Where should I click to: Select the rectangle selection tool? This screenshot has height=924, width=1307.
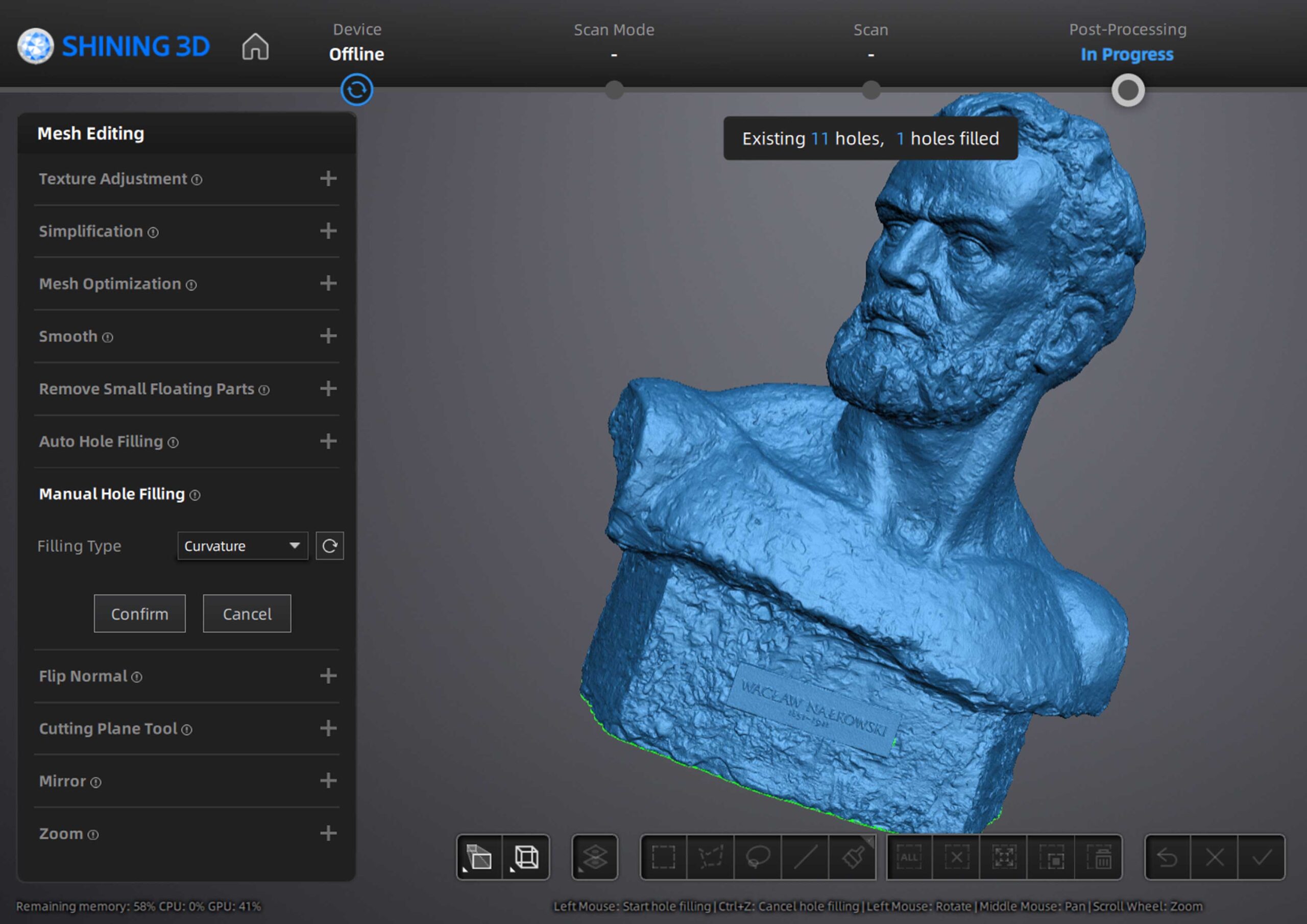click(x=663, y=858)
